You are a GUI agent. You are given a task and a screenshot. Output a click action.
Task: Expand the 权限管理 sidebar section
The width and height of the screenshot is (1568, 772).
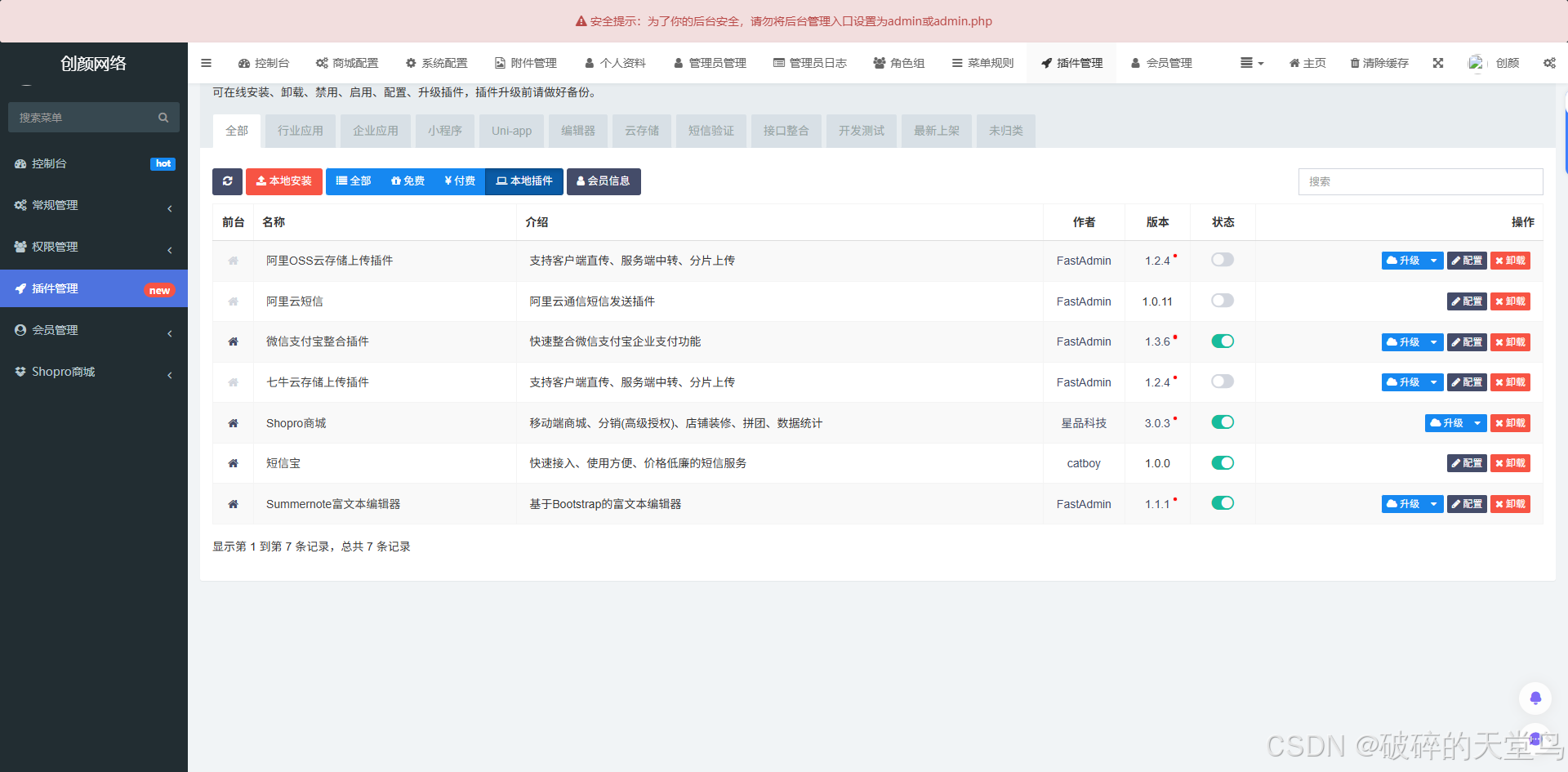94,247
